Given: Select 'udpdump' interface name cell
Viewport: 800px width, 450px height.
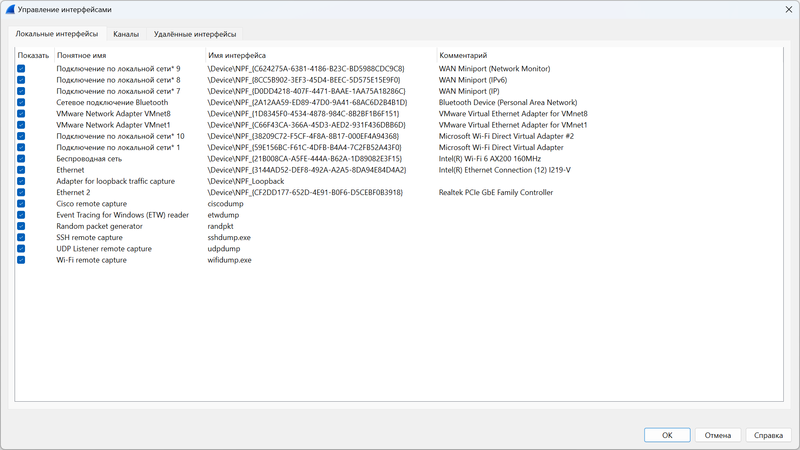Looking at the screenshot, I should (224, 248).
